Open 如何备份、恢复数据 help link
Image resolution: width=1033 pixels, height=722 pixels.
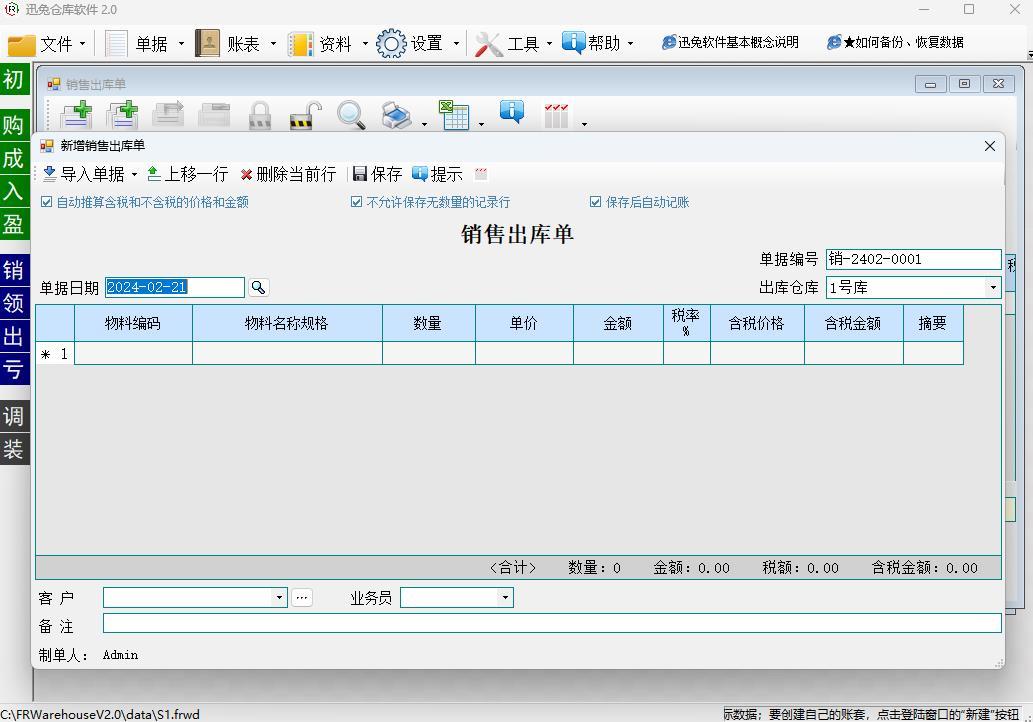pyautogui.click(x=896, y=43)
